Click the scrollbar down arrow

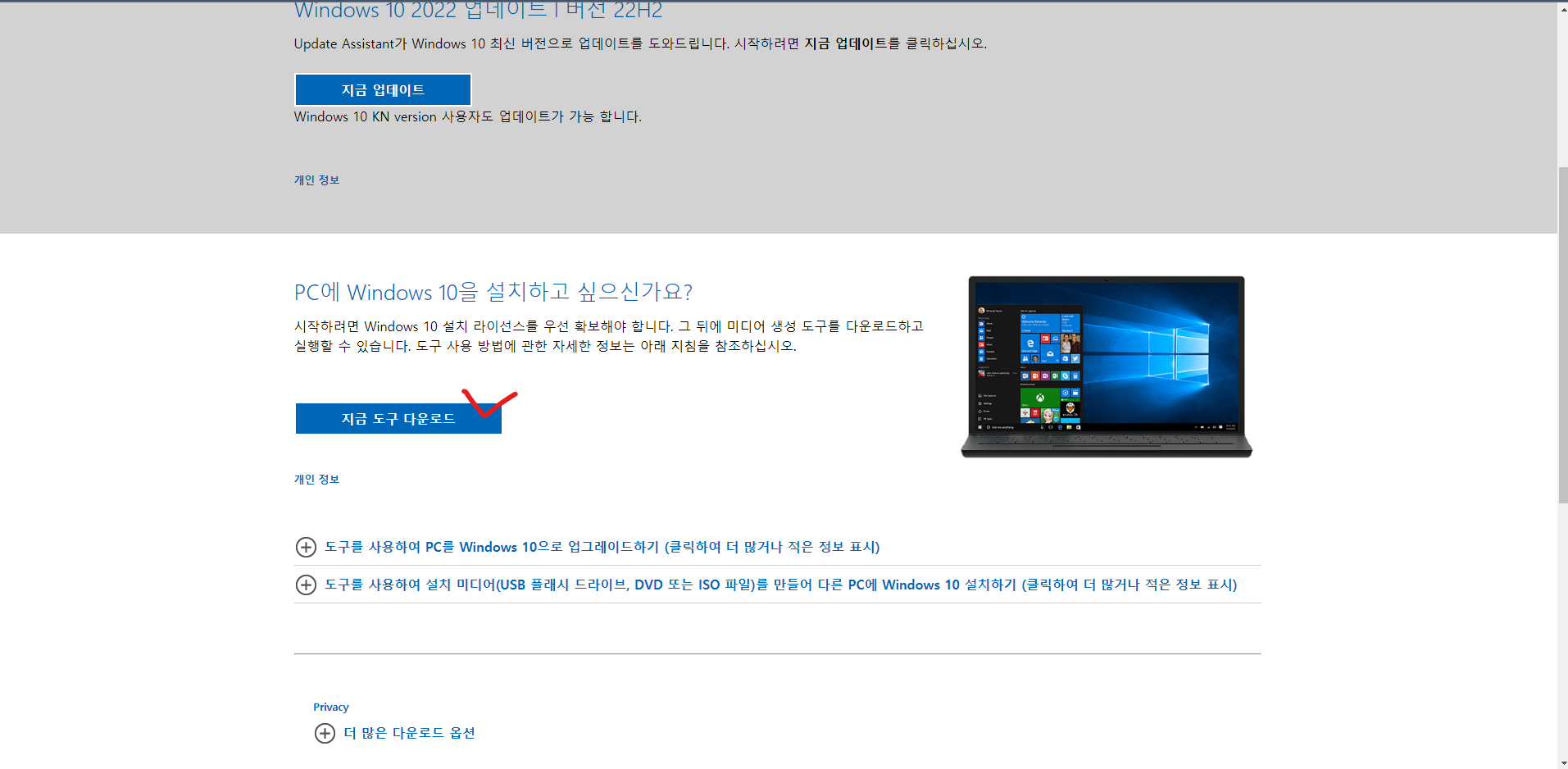point(1562,763)
